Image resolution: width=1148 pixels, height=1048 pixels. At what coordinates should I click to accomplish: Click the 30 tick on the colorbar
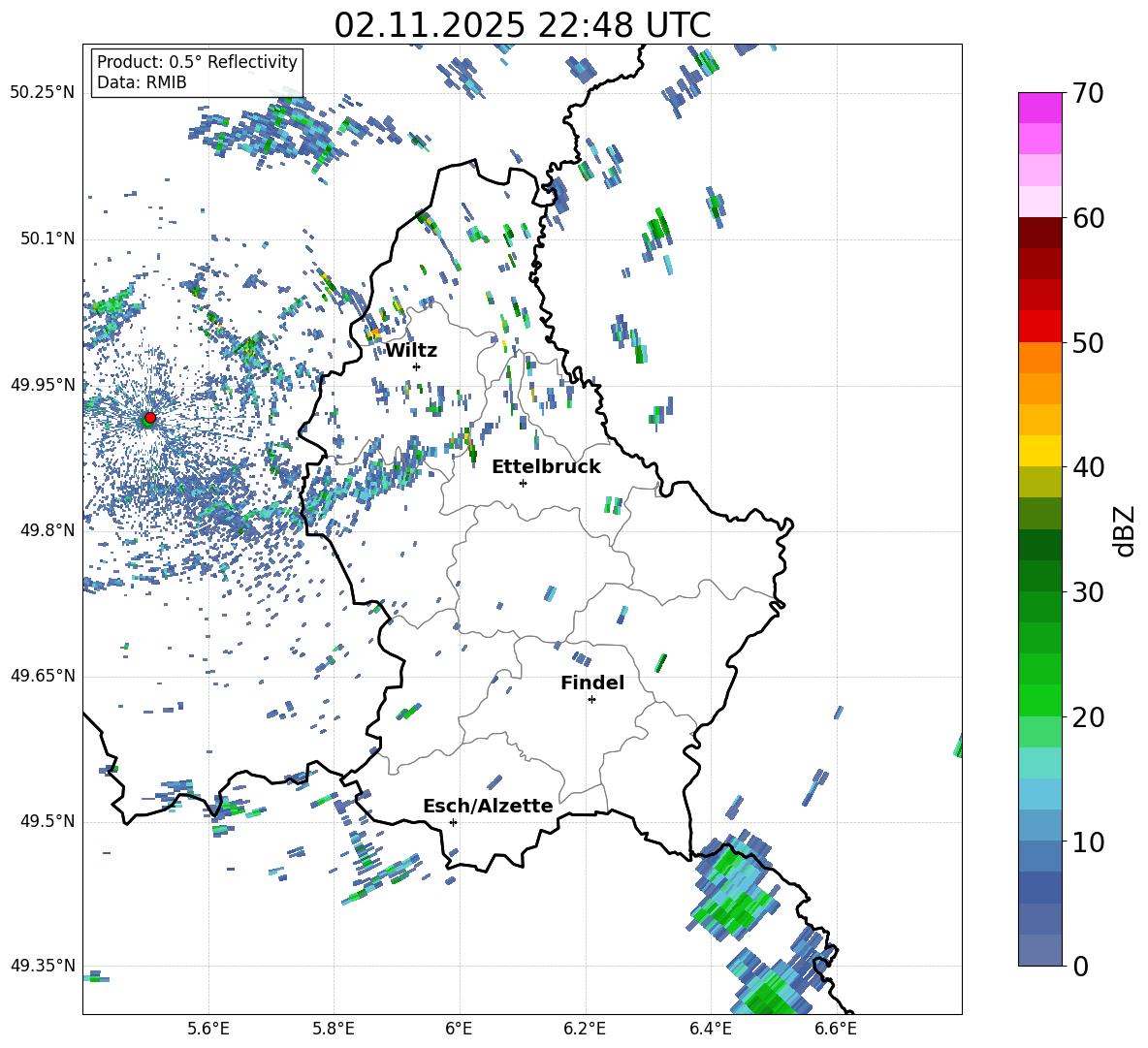point(1087,592)
